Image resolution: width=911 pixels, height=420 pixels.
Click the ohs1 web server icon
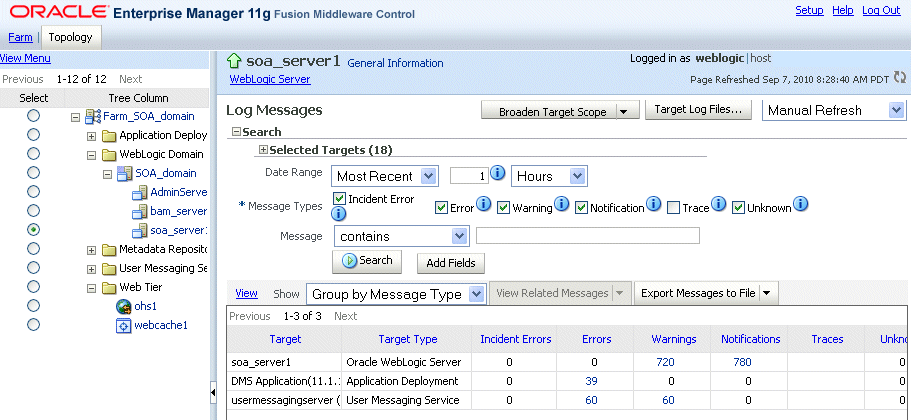coord(124,306)
